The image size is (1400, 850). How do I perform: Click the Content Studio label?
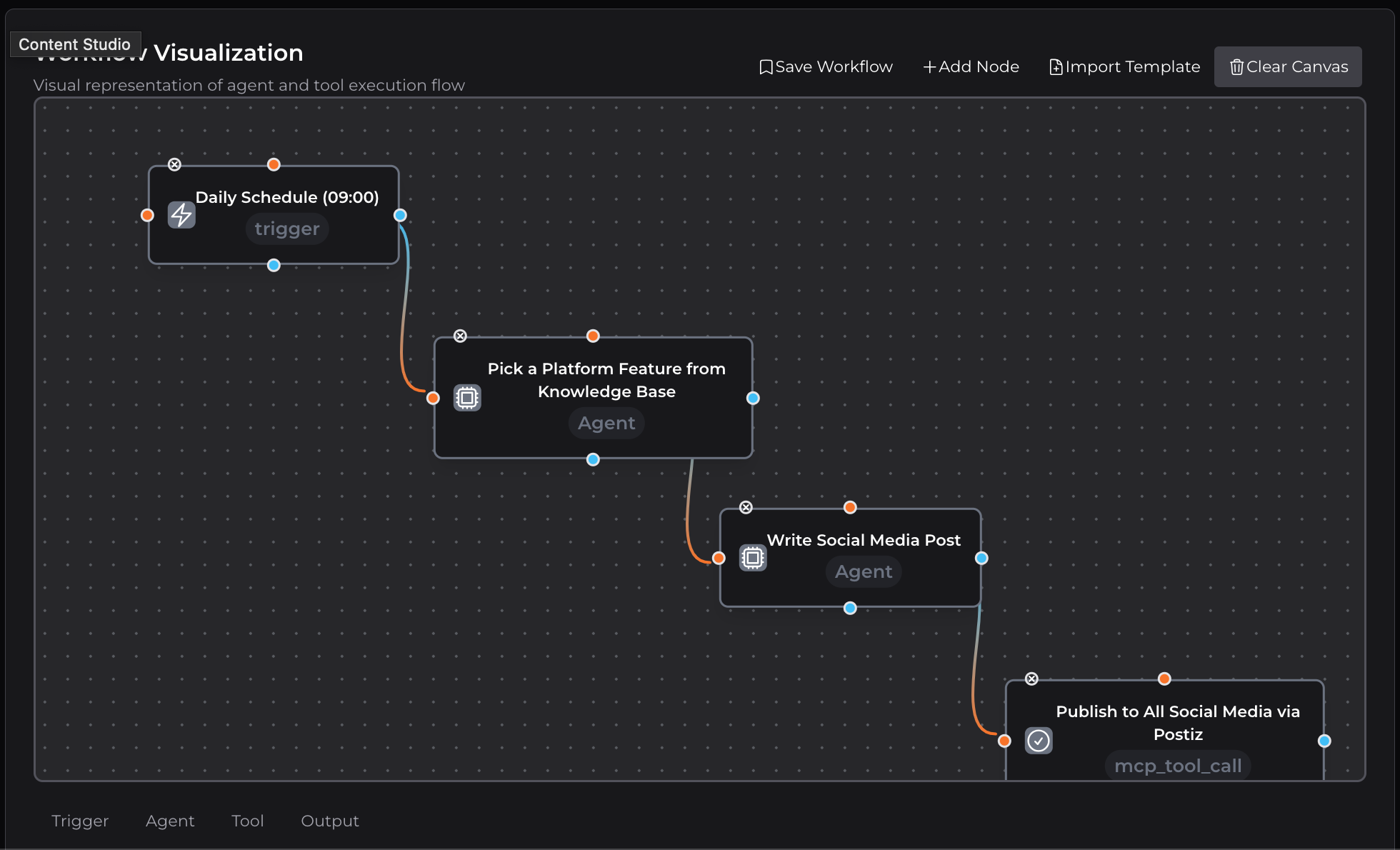tap(75, 44)
